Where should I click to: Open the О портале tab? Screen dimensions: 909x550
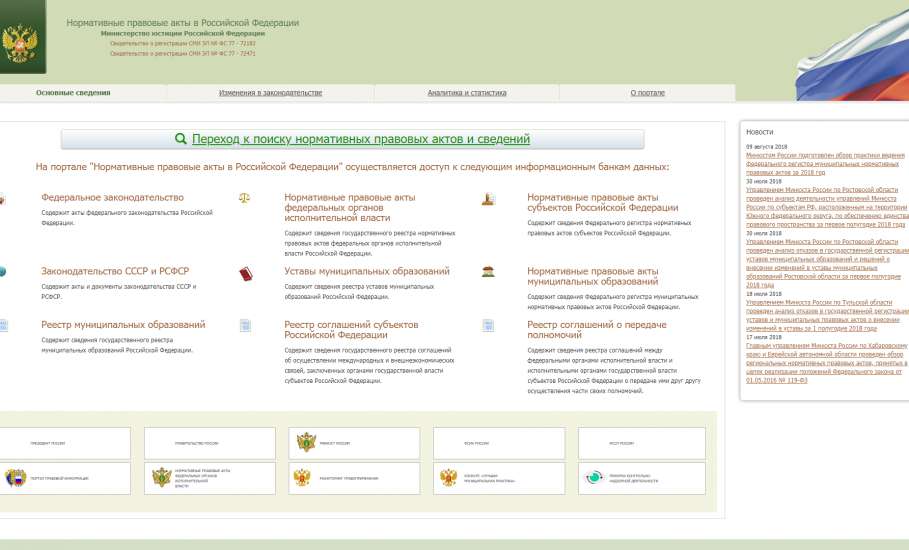point(648,93)
